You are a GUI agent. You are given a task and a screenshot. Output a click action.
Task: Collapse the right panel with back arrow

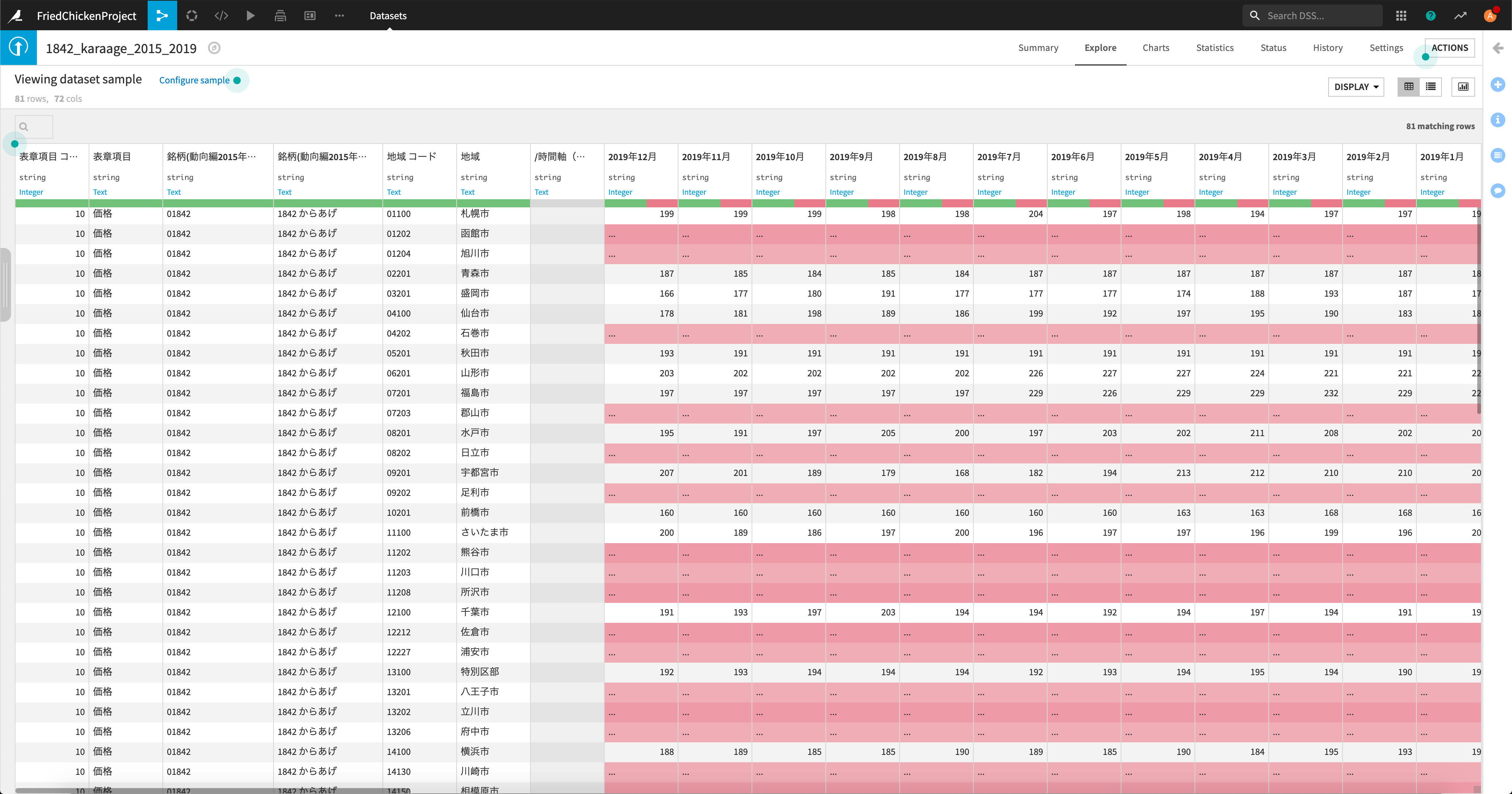1498,48
